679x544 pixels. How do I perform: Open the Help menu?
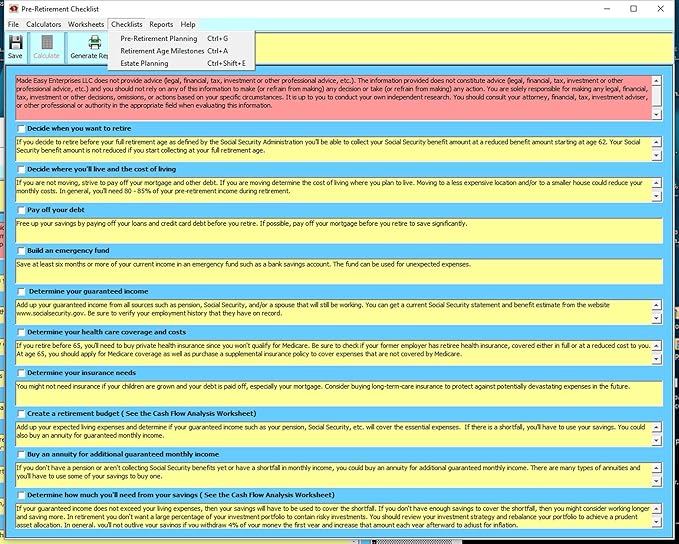[x=188, y=24]
